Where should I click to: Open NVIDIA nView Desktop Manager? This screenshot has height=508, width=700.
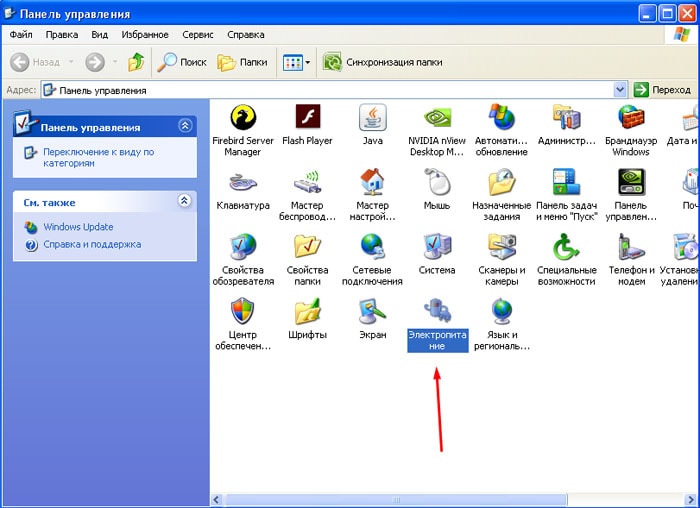[437, 119]
